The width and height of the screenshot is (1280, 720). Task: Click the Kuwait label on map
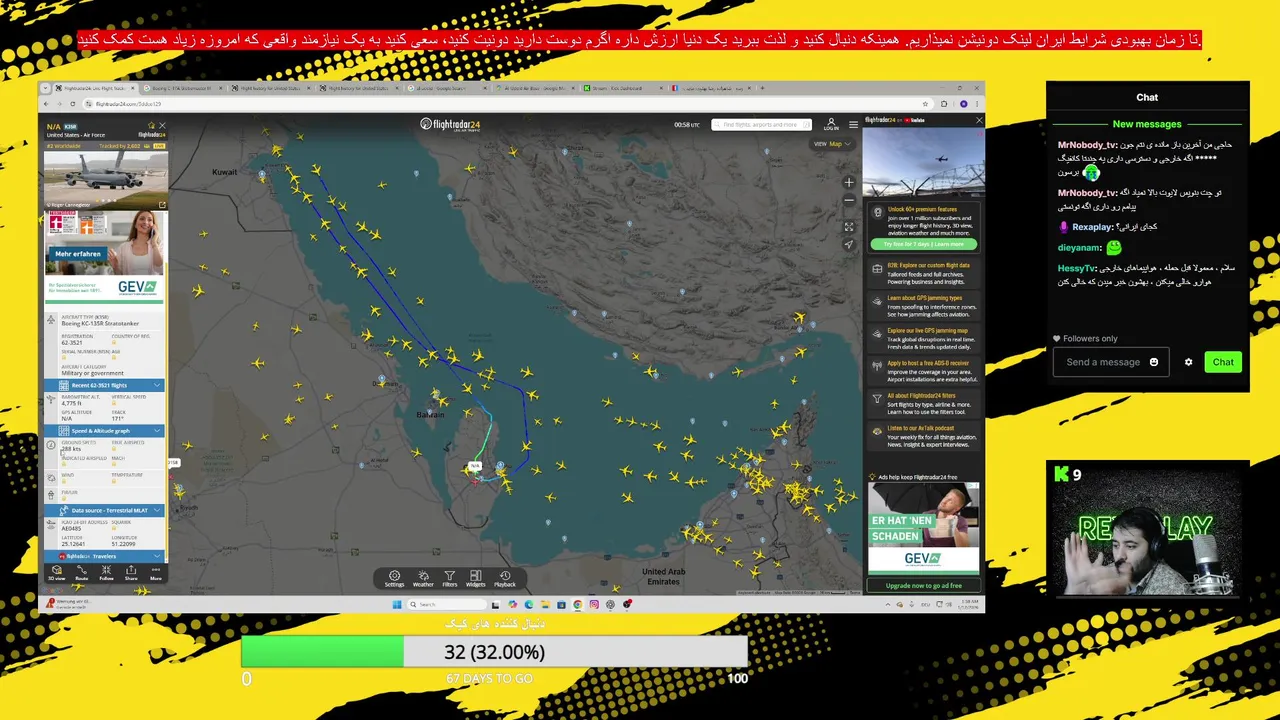[x=225, y=172]
